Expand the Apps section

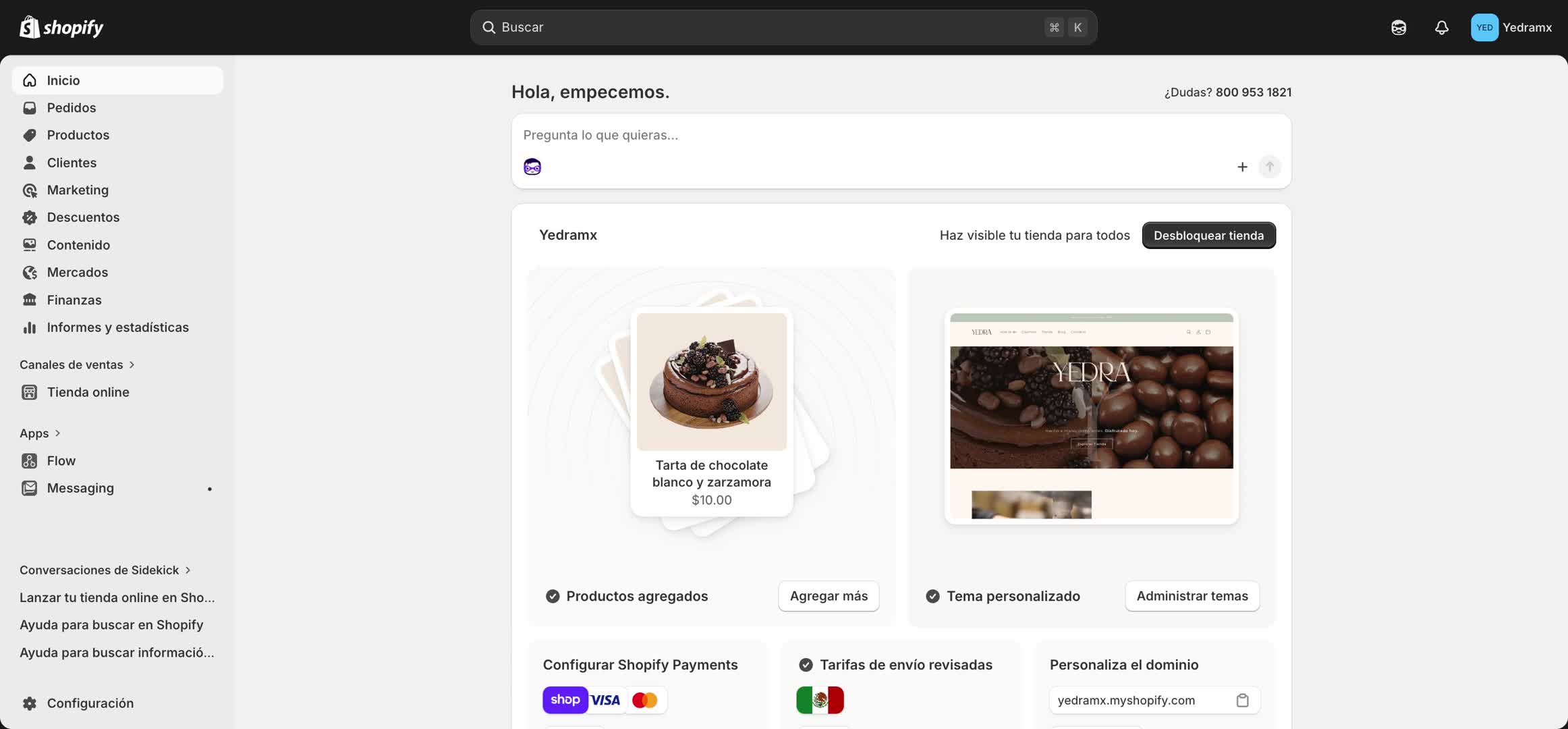pyautogui.click(x=40, y=433)
